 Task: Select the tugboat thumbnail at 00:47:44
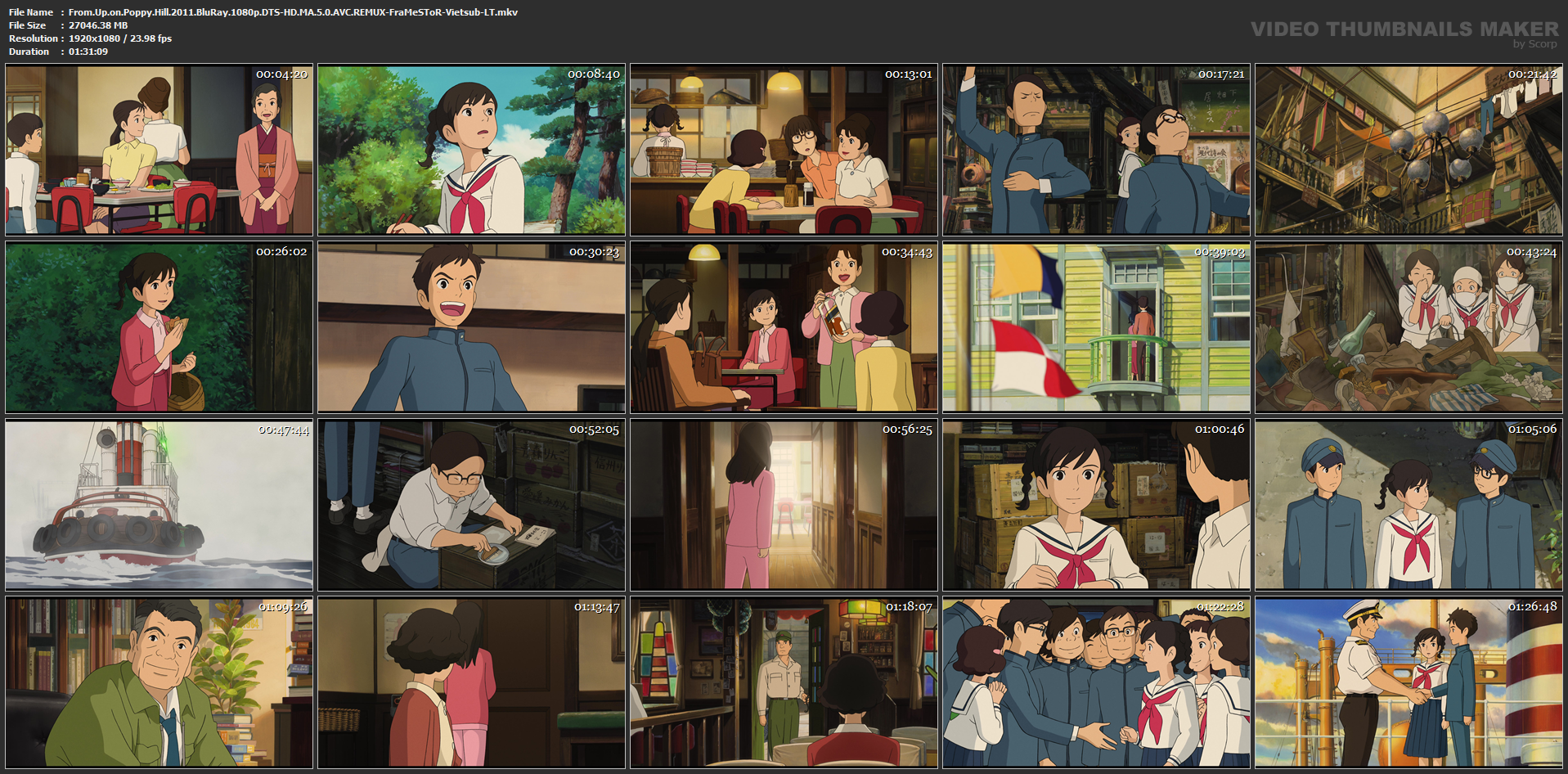point(159,505)
